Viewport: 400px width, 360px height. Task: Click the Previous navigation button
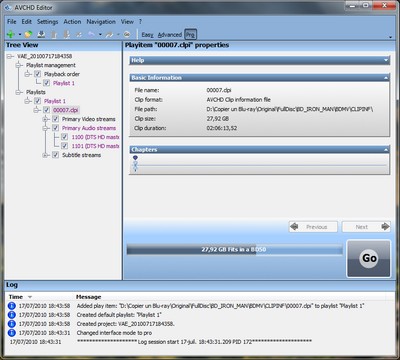[313, 227]
